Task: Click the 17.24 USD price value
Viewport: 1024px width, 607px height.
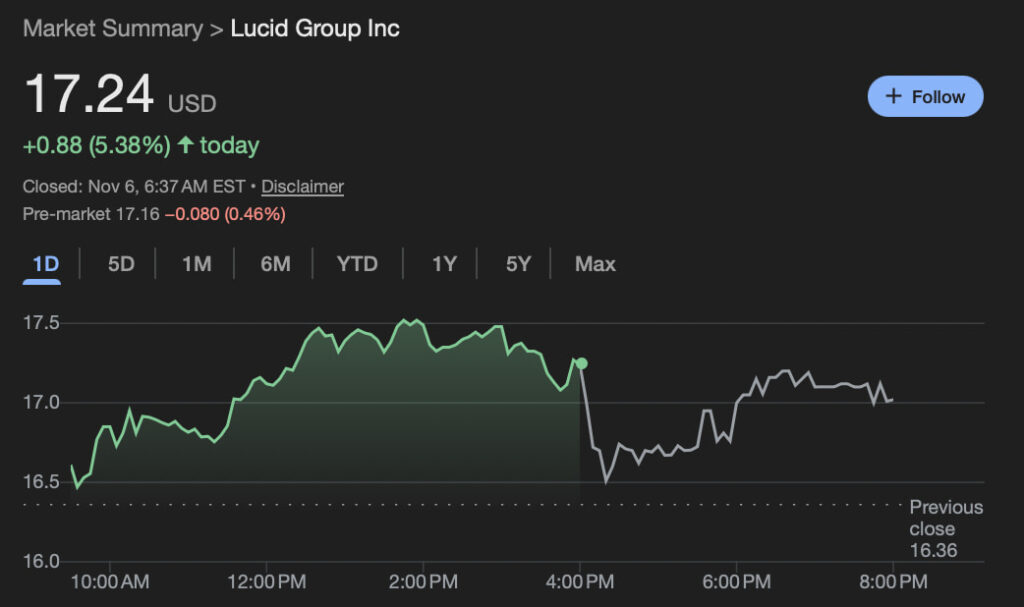Action: pos(90,96)
